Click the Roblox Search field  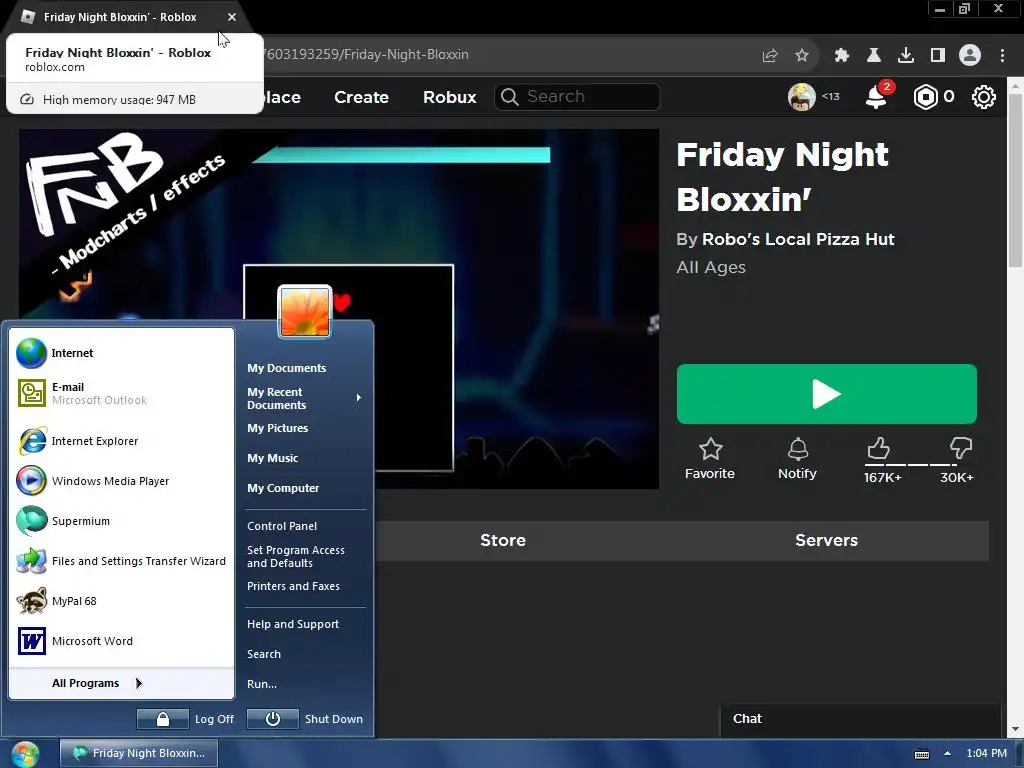click(577, 97)
